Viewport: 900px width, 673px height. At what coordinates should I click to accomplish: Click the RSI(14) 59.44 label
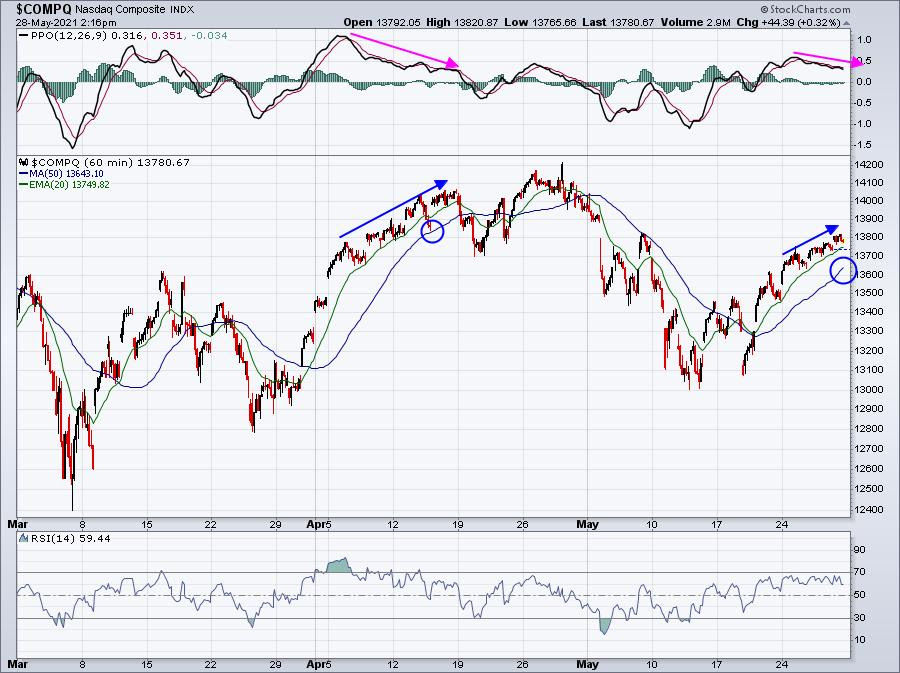[70, 538]
